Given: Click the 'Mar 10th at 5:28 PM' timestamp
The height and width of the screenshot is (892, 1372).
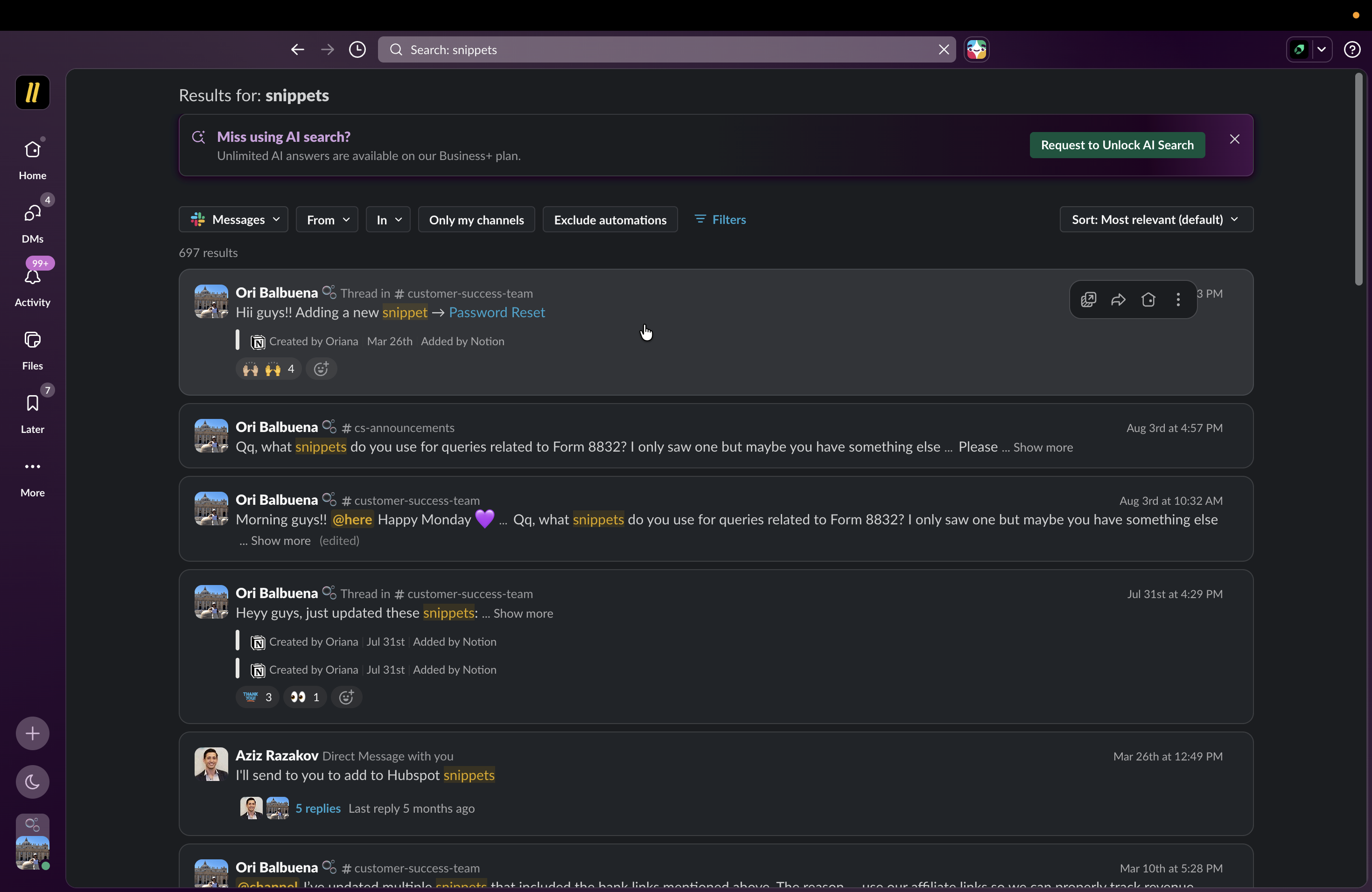Looking at the screenshot, I should [1171, 868].
